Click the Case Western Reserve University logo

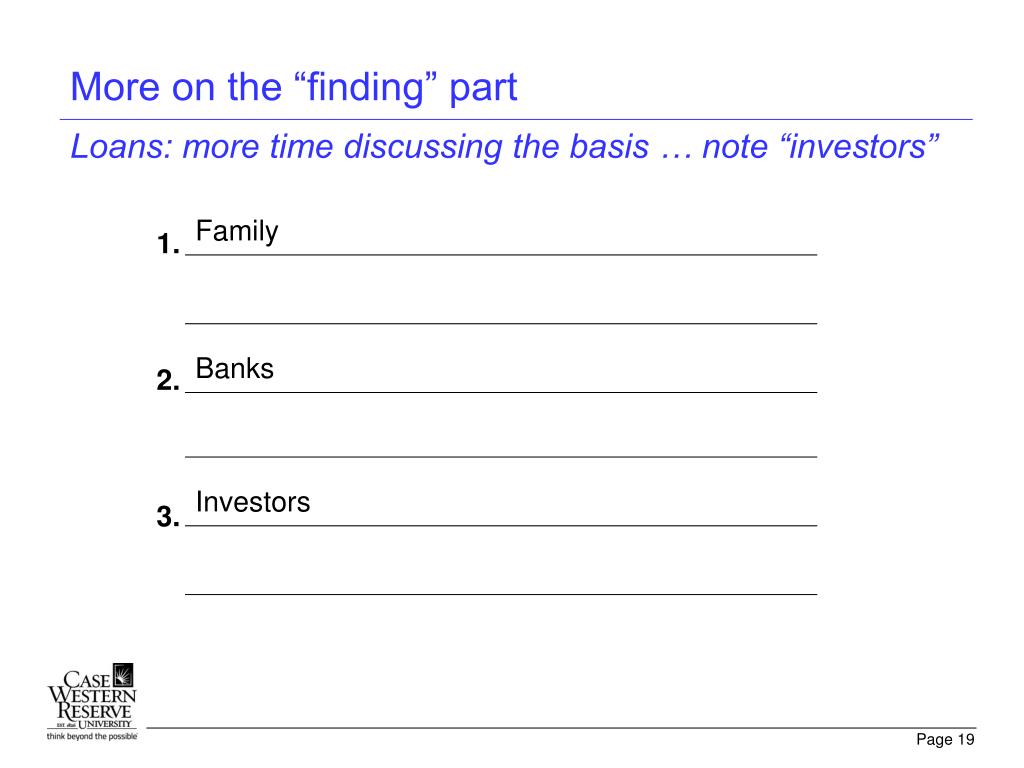[x=92, y=702]
